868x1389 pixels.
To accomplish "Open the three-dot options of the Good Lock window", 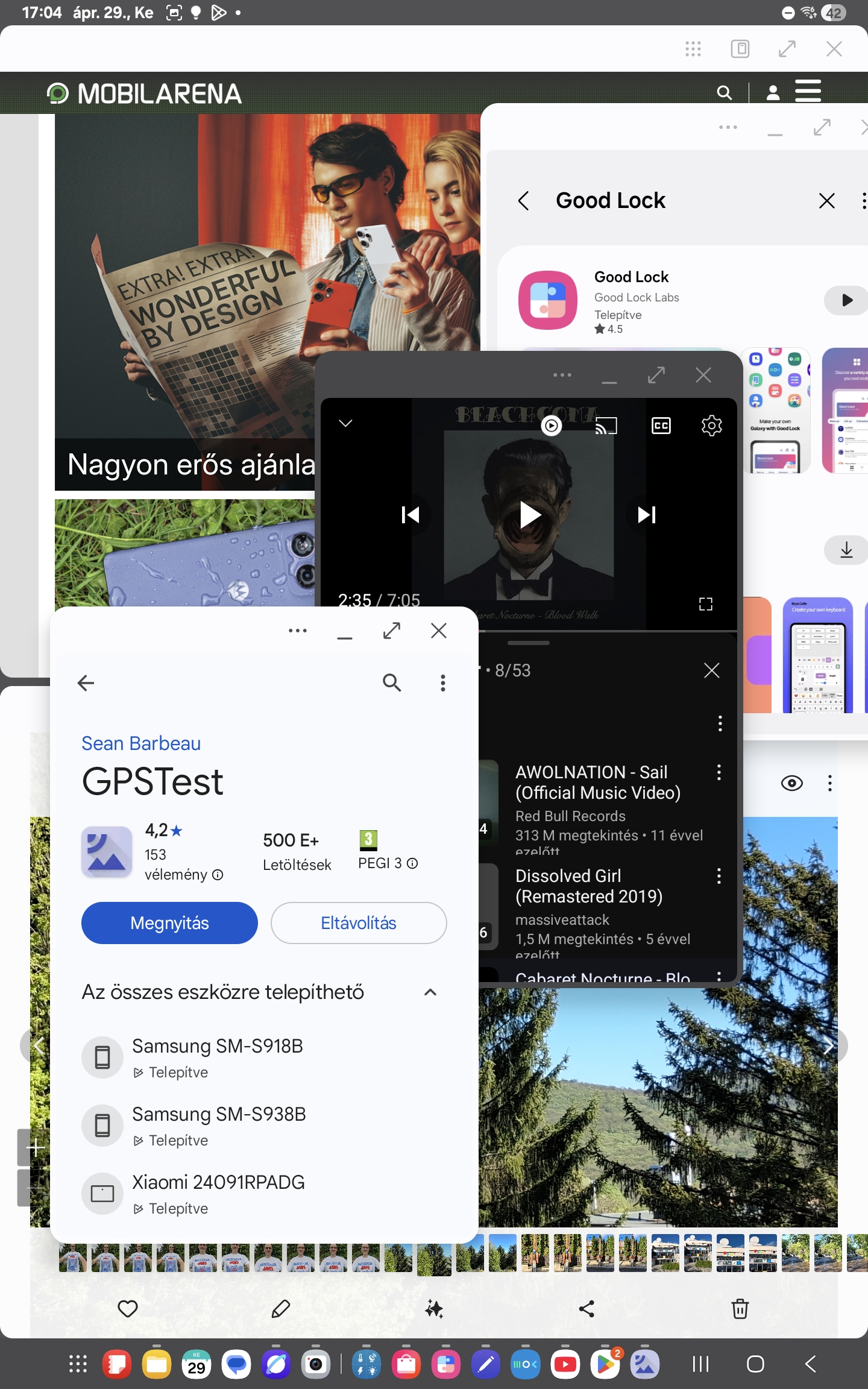I will pyautogui.click(x=728, y=128).
